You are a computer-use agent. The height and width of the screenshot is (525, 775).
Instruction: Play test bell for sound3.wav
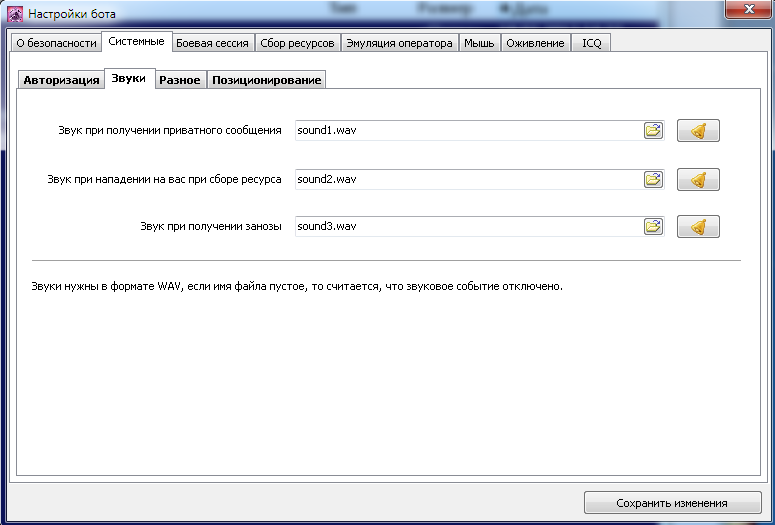coord(698,226)
